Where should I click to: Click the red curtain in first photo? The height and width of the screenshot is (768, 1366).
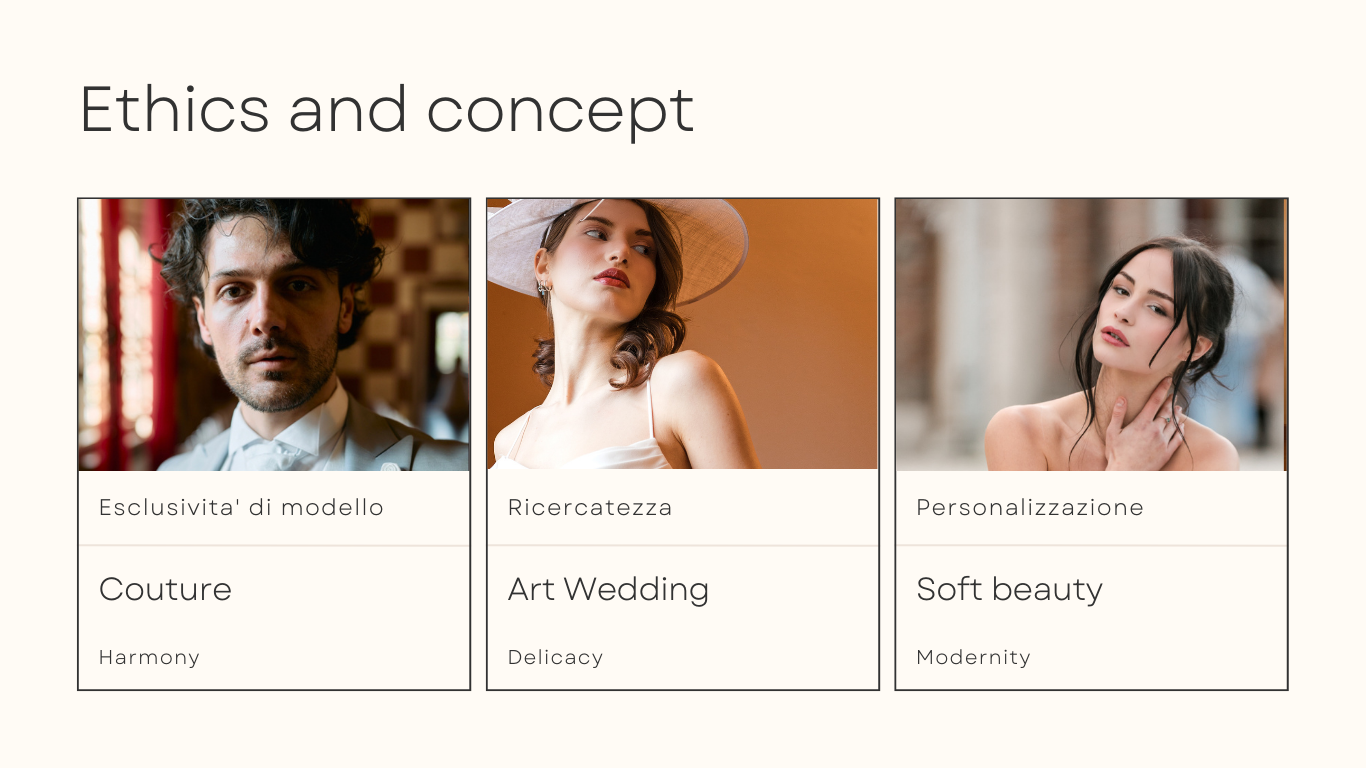160,330
